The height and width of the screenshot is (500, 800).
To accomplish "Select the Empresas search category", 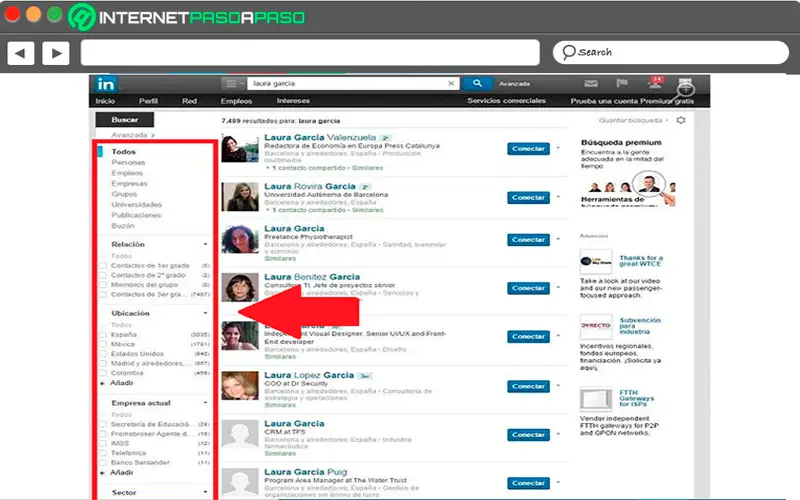I will tap(129, 184).
